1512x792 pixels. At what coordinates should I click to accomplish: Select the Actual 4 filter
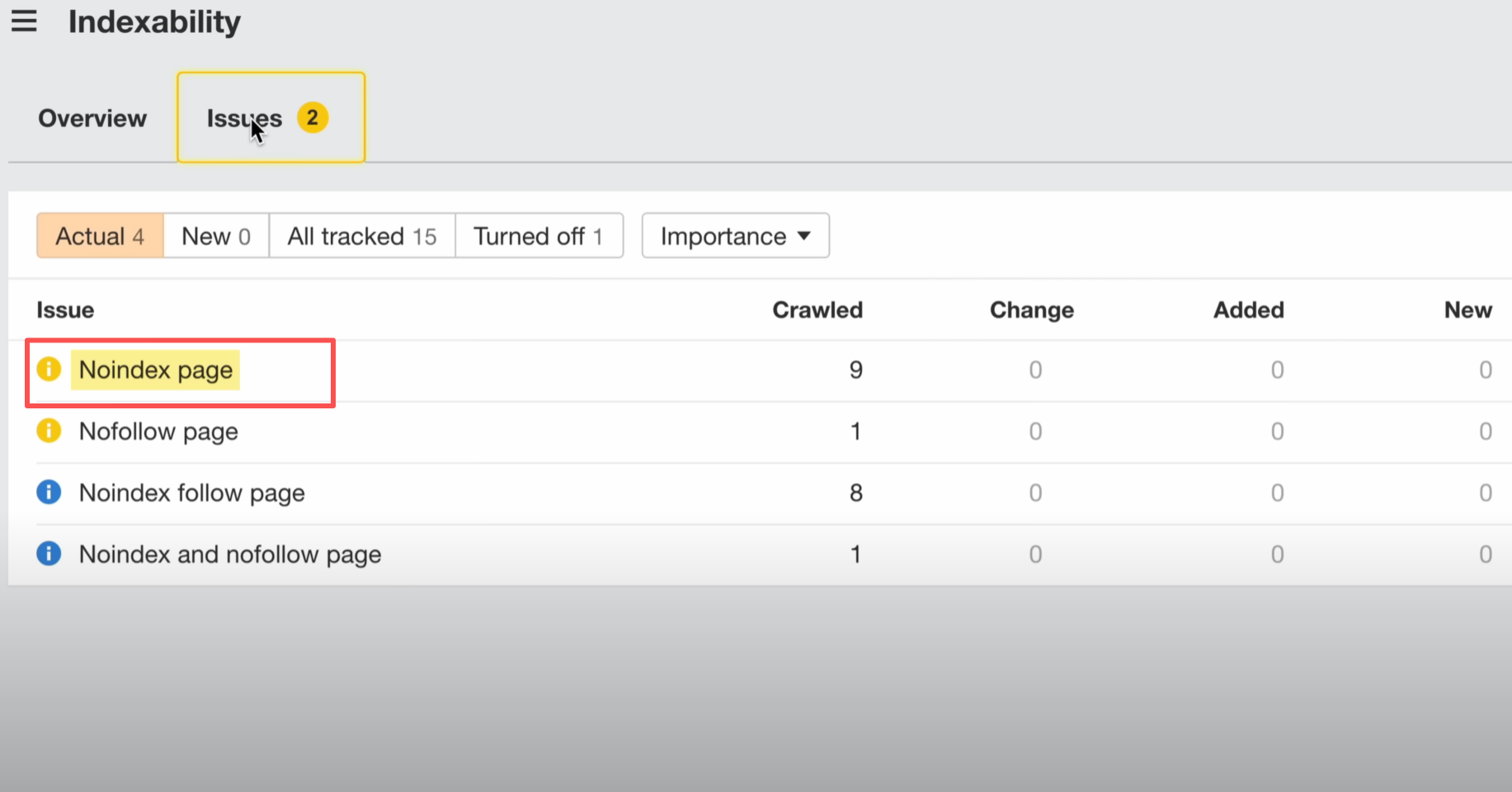tap(100, 237)
